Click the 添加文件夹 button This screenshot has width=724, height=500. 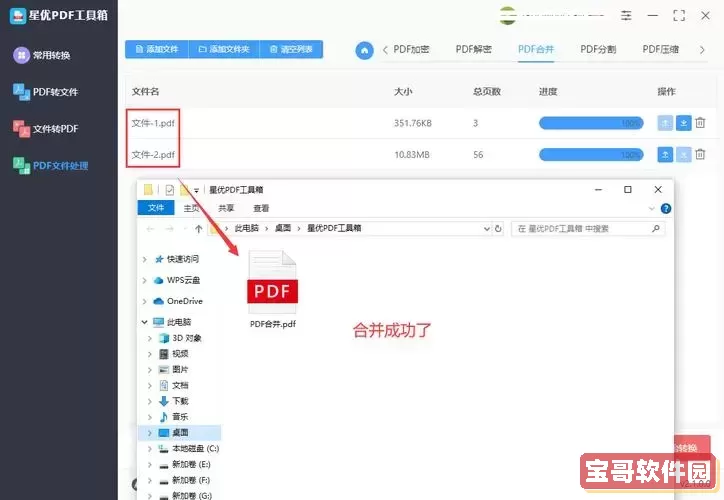[x=224, y=49]
